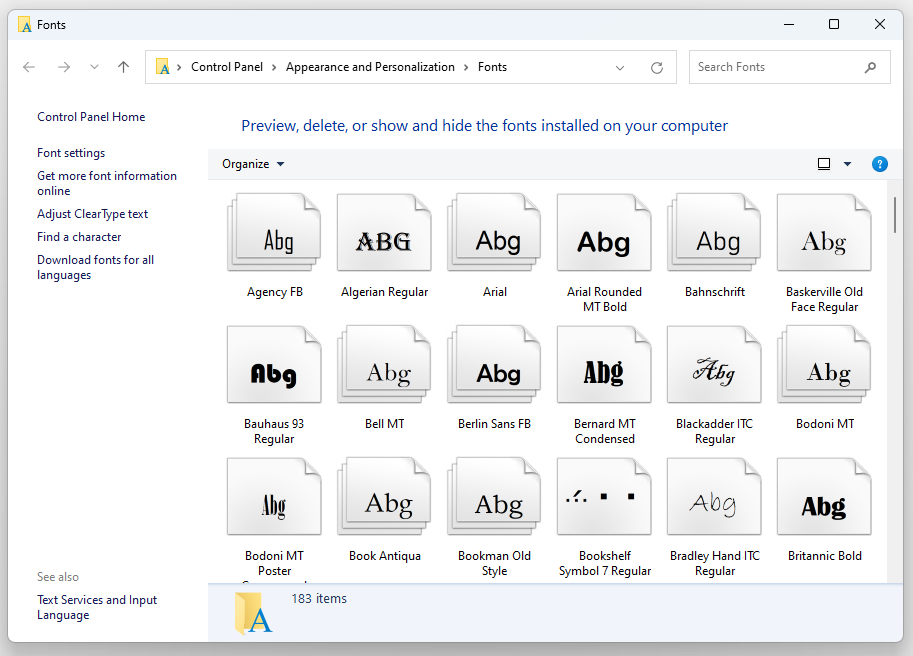Click the 'Bernard MT Condensed' name label
The width and height of the screenshot is (913, 656).
click(x=604, y=431)
